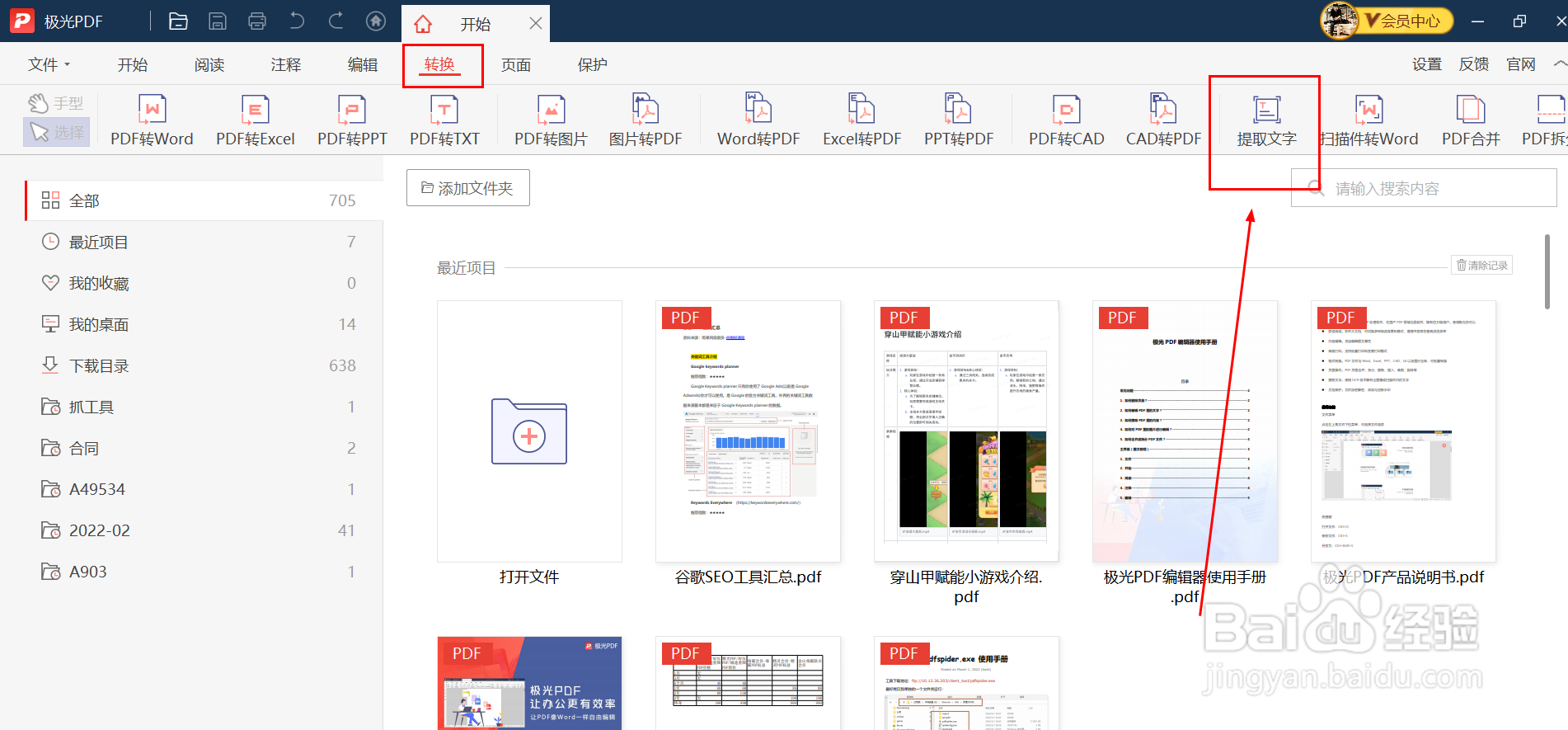Switch to the 转换 ribbon tab
The width and height of the screenshot is (1568, 730).
pyautogui.click(x=439, y=64)
